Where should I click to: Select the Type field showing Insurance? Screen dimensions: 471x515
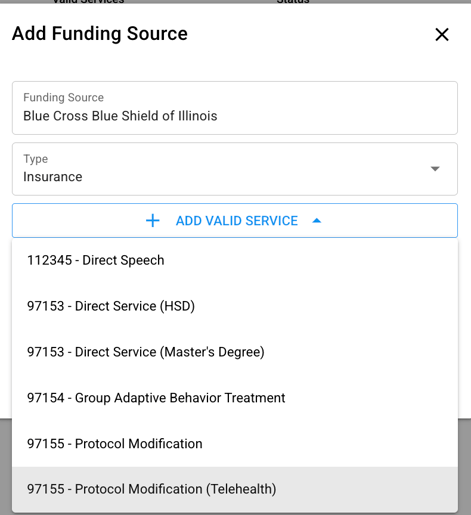(235, 169)
